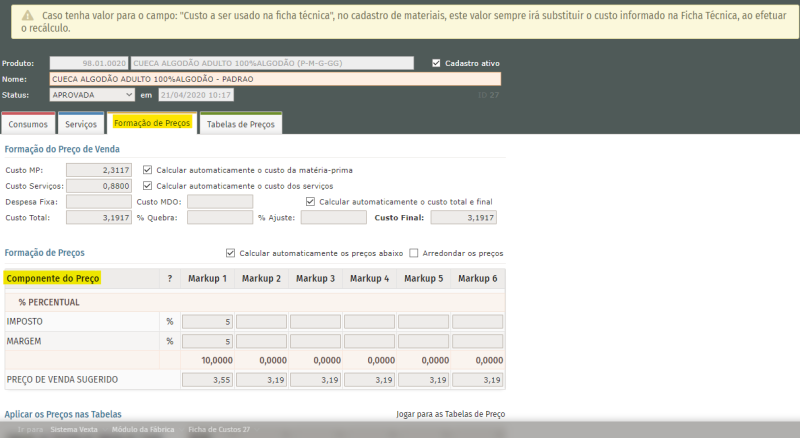Disable automatic total and final cost calculation

(310, 202)
